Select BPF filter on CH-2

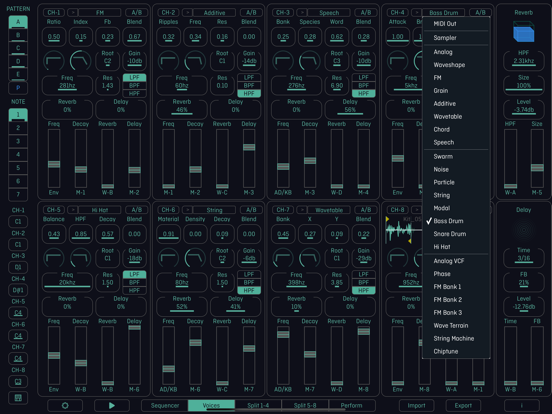pyautogui.click(x=249, y=86)
